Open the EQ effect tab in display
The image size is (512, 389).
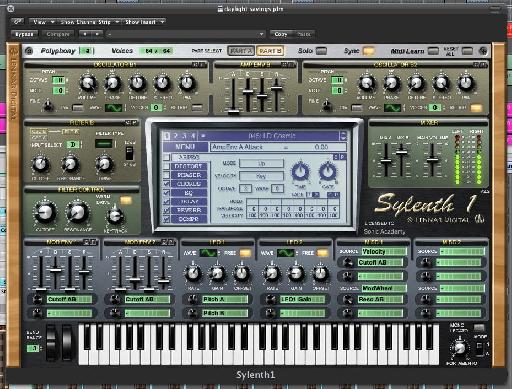189,193
